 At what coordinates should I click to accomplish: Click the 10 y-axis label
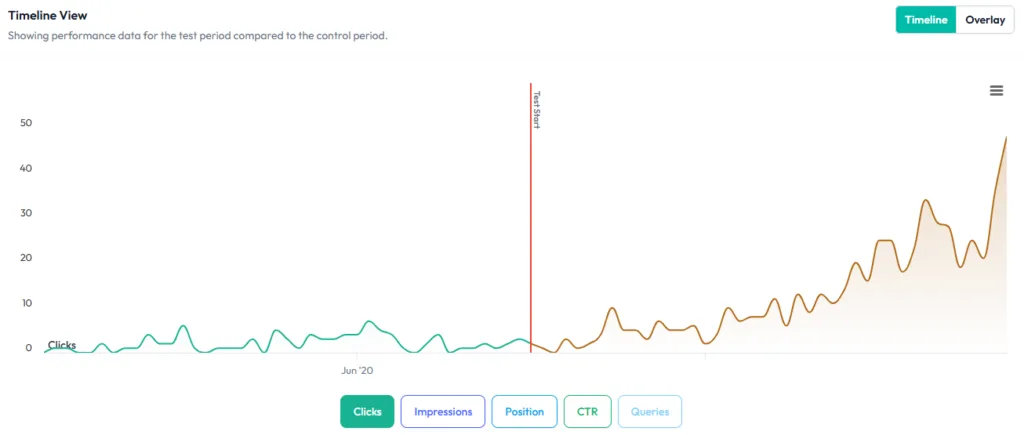[26, 303]
